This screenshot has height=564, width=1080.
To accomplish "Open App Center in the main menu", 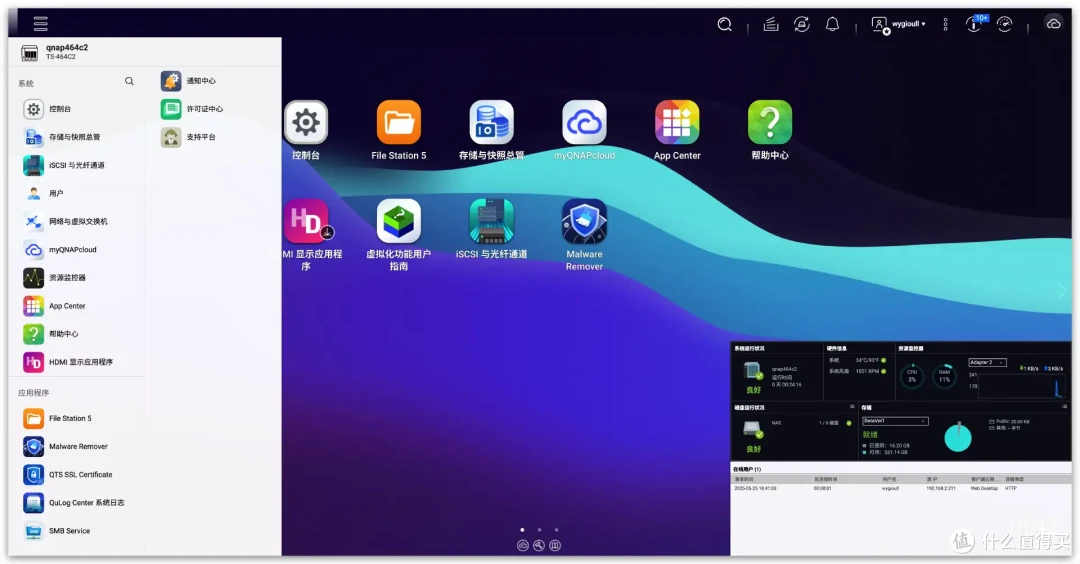I will pos(54,306).
